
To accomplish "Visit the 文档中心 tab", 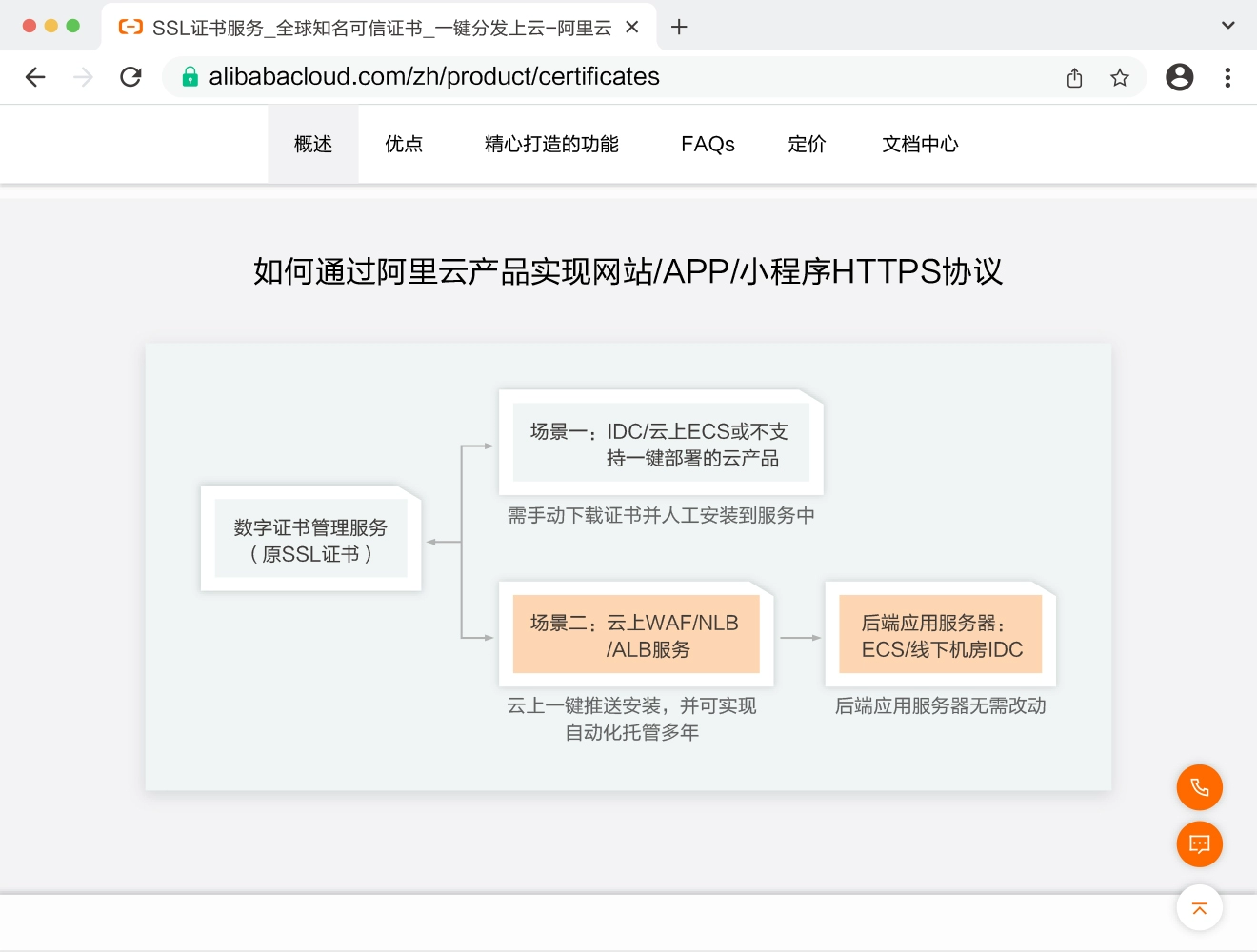I will [920, 144].
